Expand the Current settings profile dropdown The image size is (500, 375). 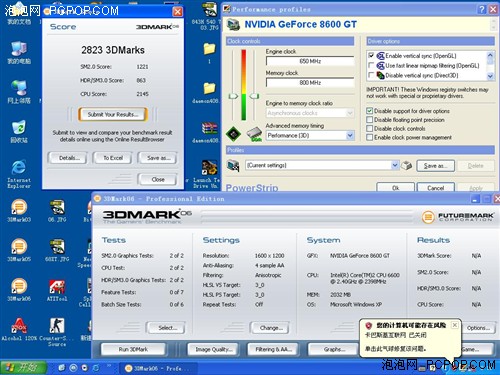coord(395,165)
